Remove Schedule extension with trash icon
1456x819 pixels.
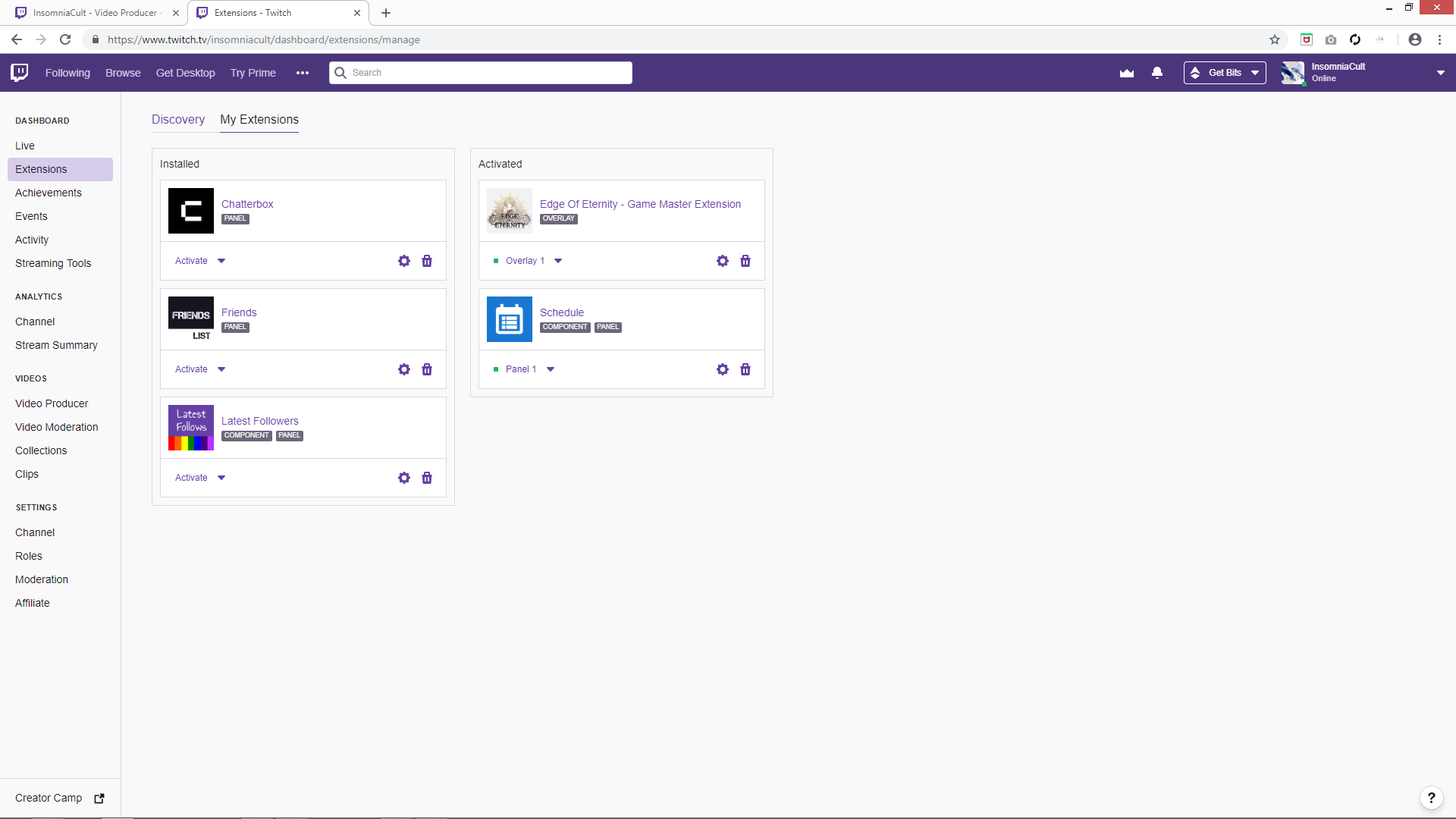(745, 369)
